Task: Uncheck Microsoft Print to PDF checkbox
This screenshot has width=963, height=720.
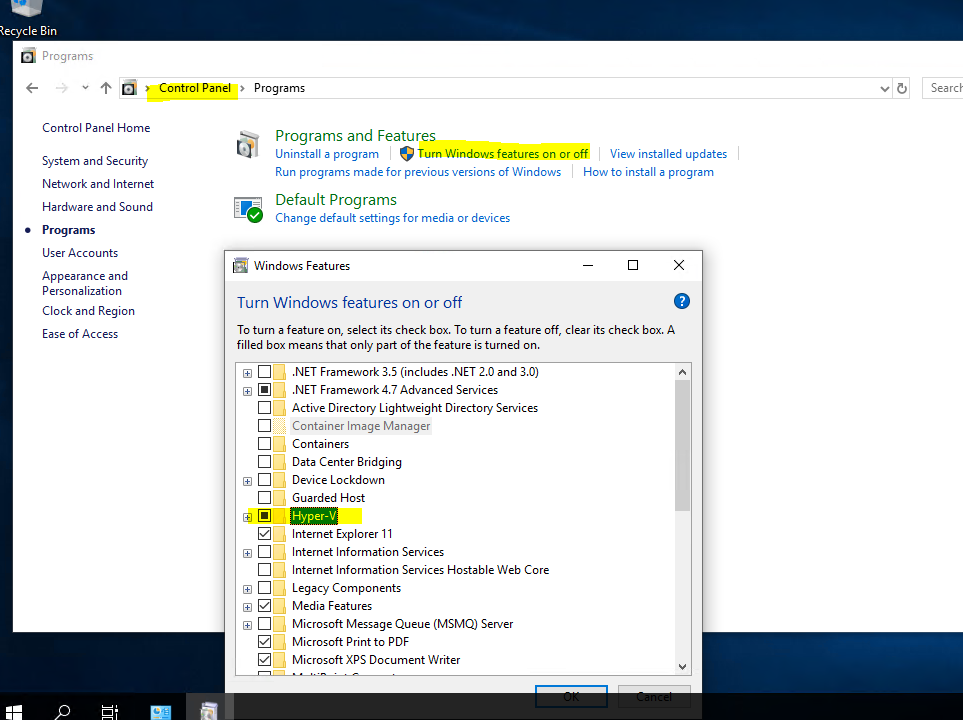Action: pos(264,641)
